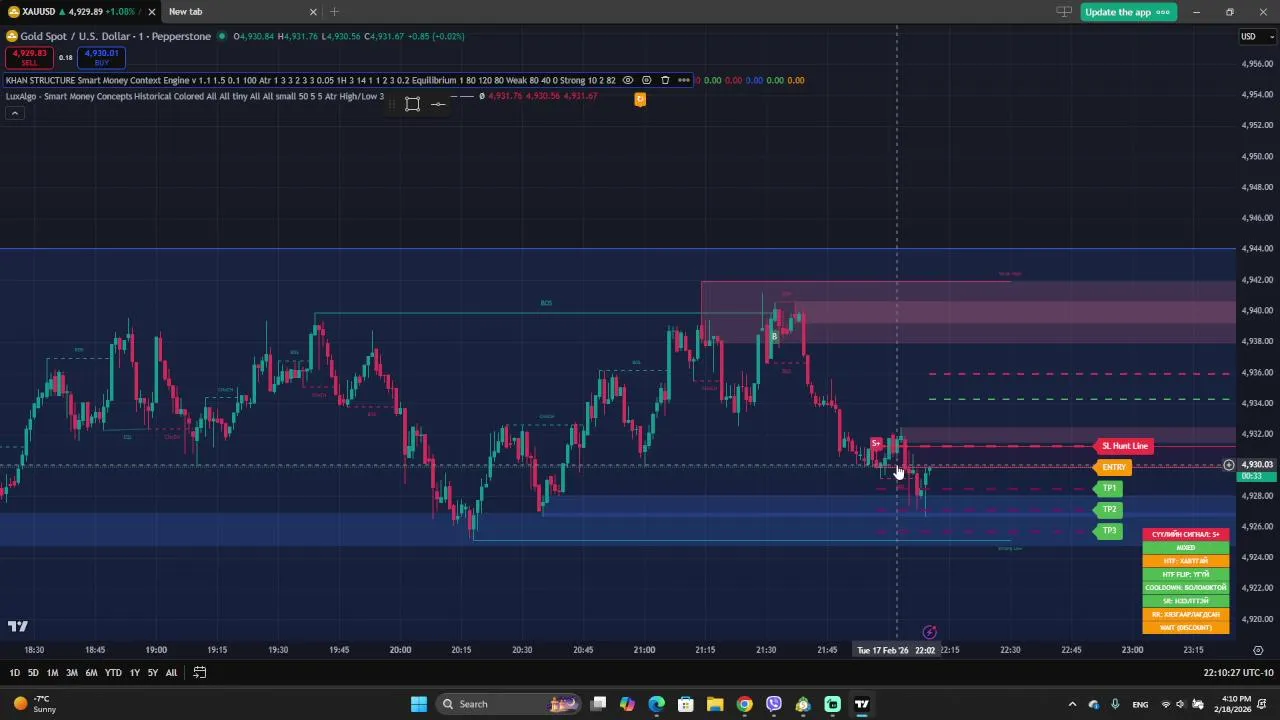Image resolution: width=1280 pixels, height=720 pixels.
Task: Click Update the app button
Action: (x=1127, y=12)
